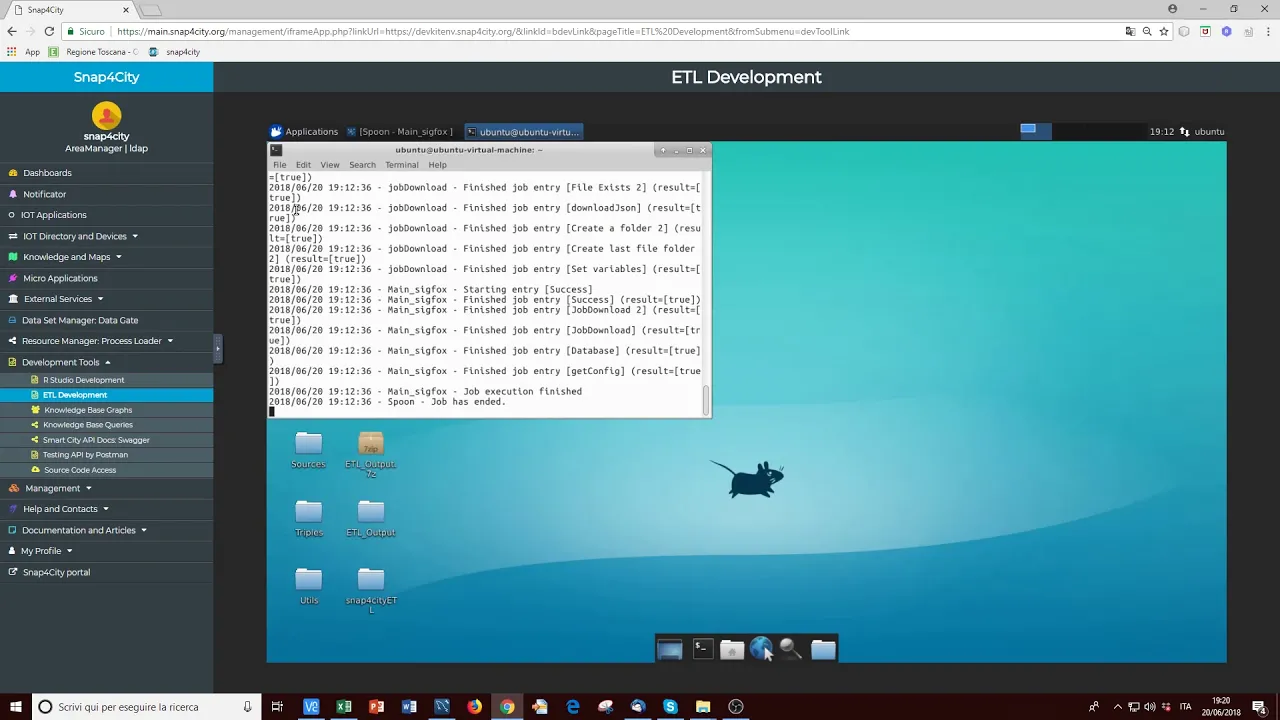Screen dimensions: 1280x720
Task: Open Firefox from Windows taskbar
Action: 474,707
